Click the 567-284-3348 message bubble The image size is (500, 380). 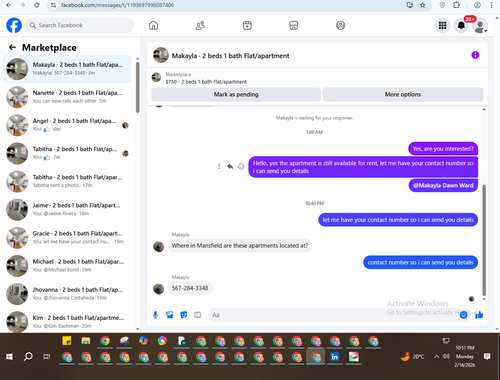coord(190,288)
